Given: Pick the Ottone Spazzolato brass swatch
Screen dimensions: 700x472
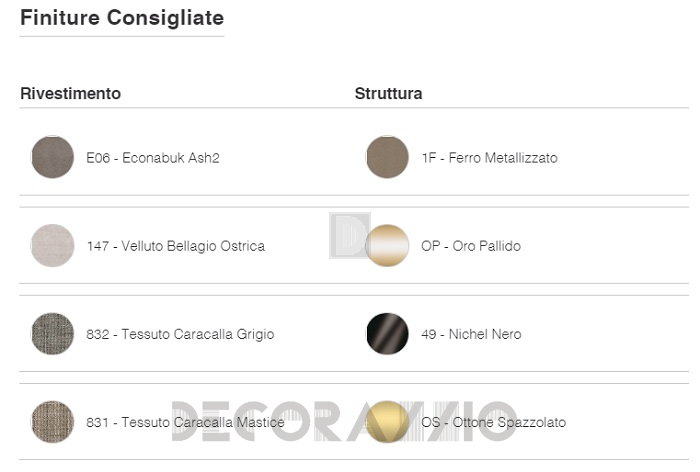Looking at the screenshot, I should [x=388, y=422].
